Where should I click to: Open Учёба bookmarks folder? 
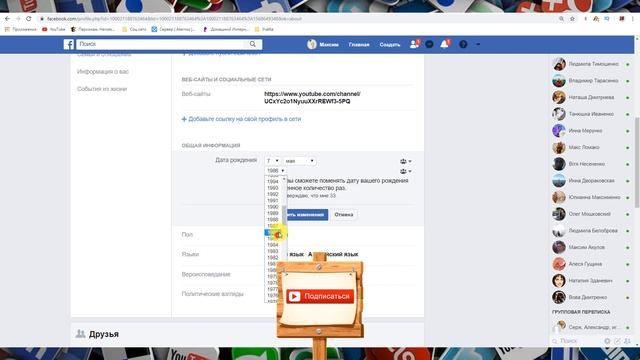(264, 29)
